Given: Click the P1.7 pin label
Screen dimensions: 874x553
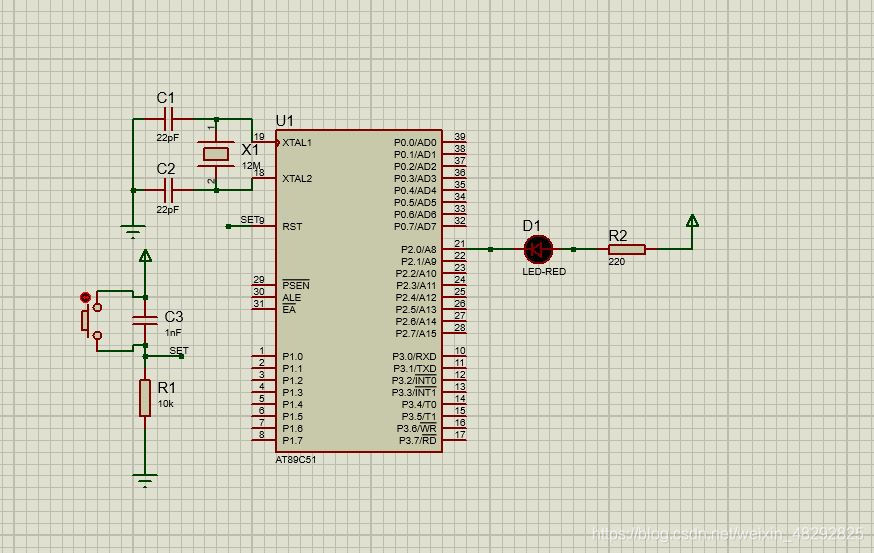Looking at the screenshot, I should click(293, 440).
